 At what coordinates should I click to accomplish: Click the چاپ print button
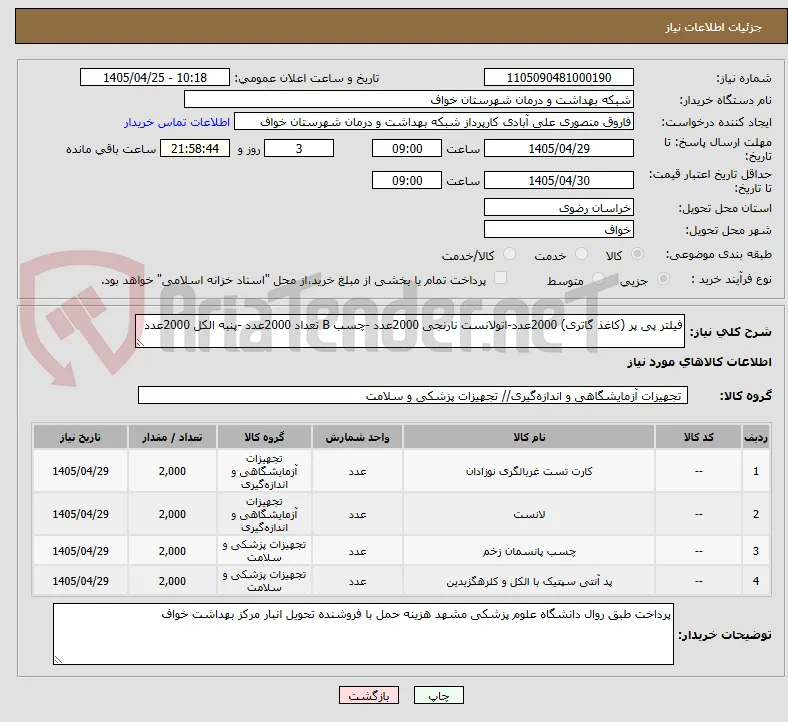pos(439,695)
